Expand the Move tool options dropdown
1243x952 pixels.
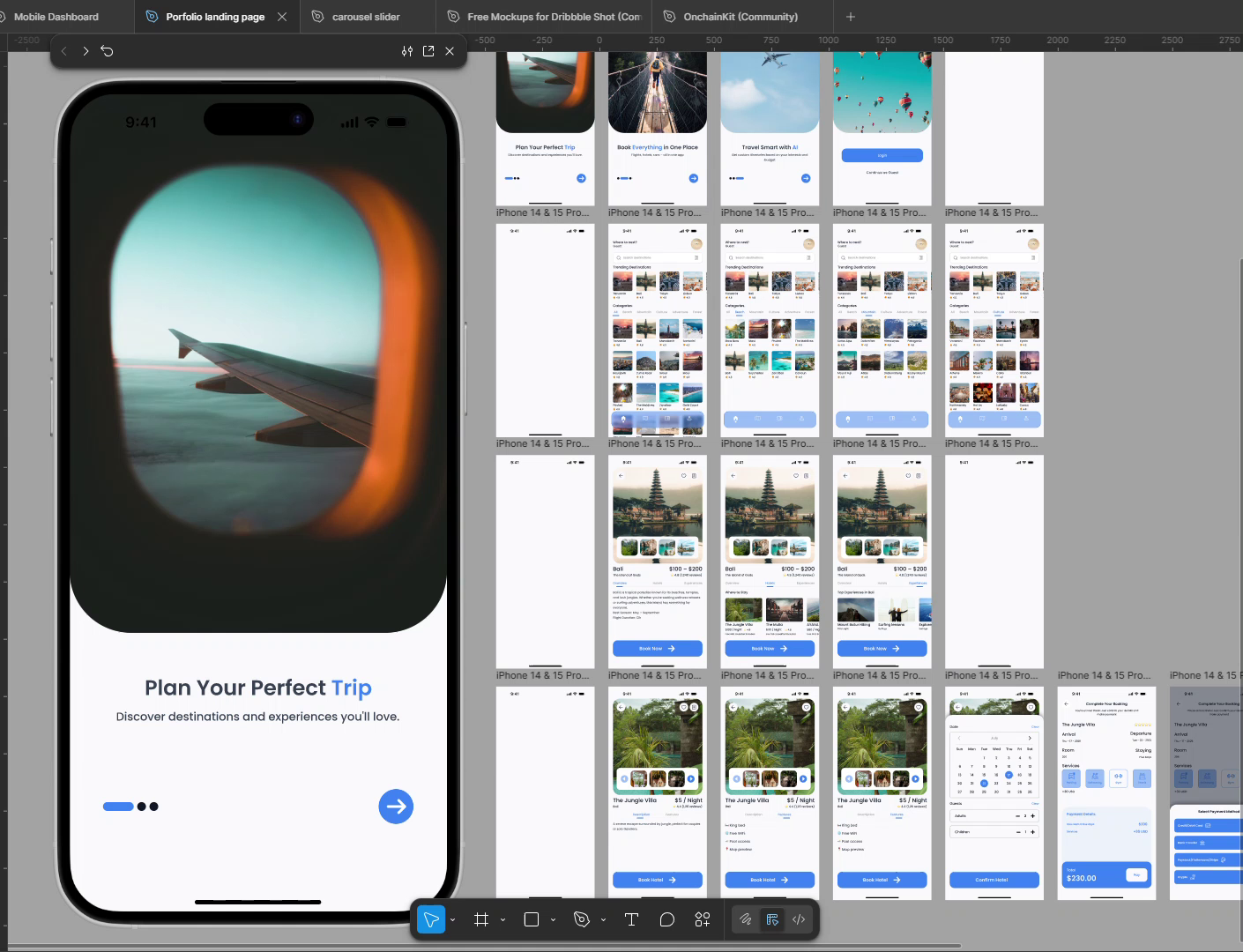453,919
